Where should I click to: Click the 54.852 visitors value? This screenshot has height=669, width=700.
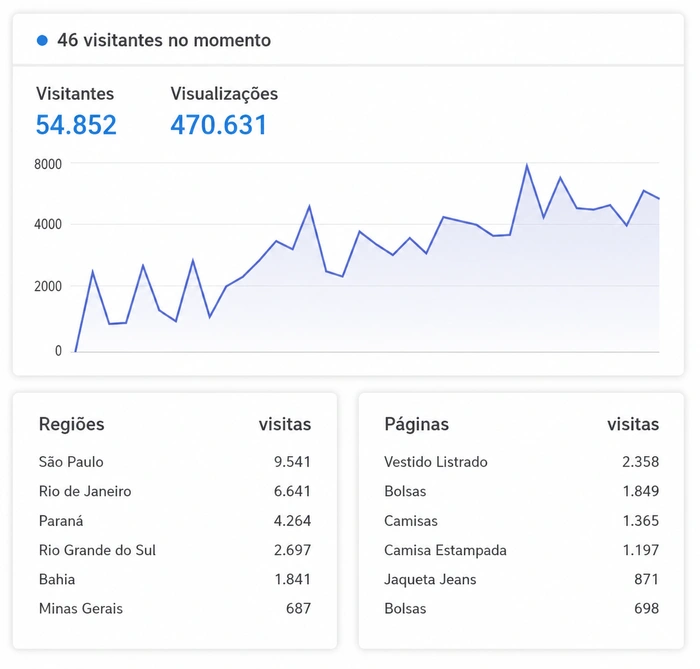point(76,125)
